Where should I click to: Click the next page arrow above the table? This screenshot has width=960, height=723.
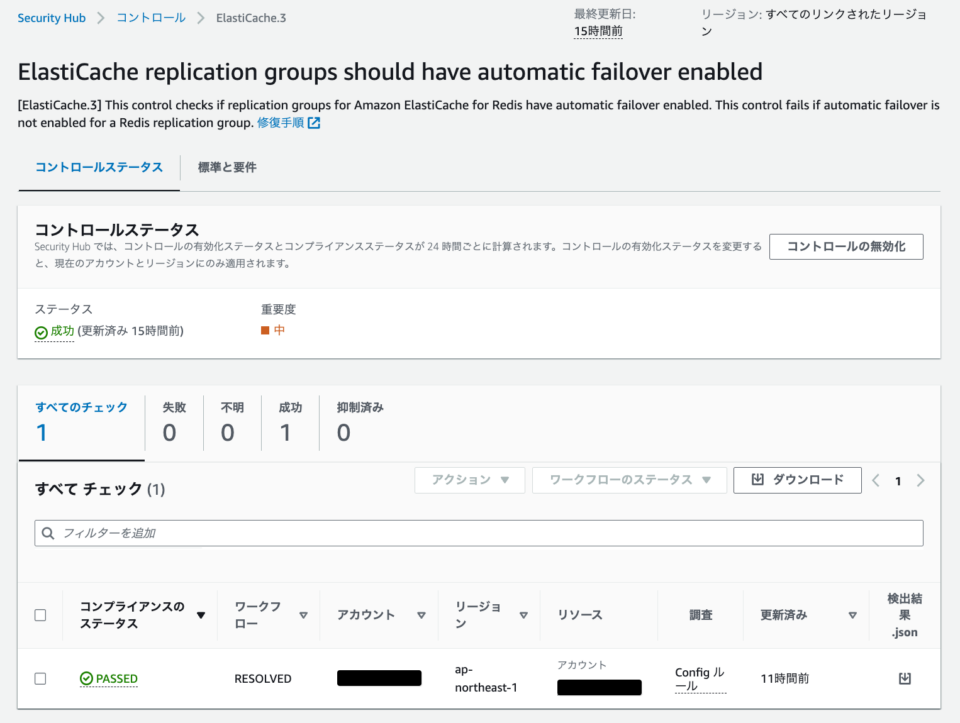[x=921, y=480]
